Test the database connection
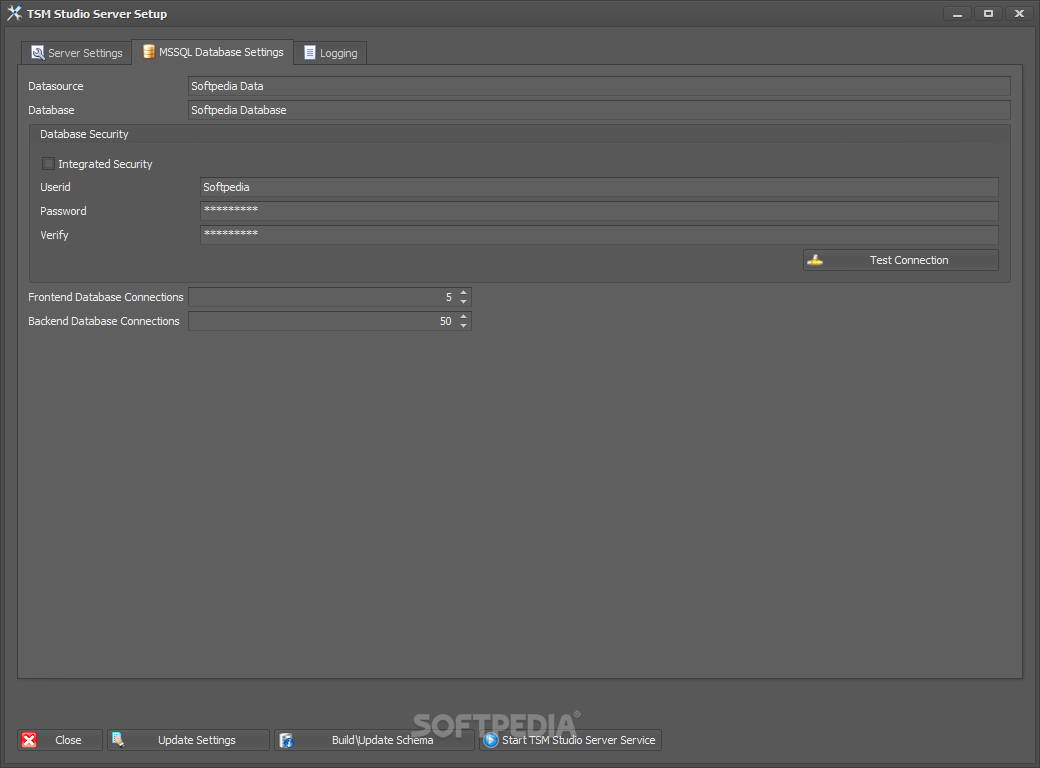This screenshot has width=1040, height=768. pyautogui.click(x=900, y=260)
